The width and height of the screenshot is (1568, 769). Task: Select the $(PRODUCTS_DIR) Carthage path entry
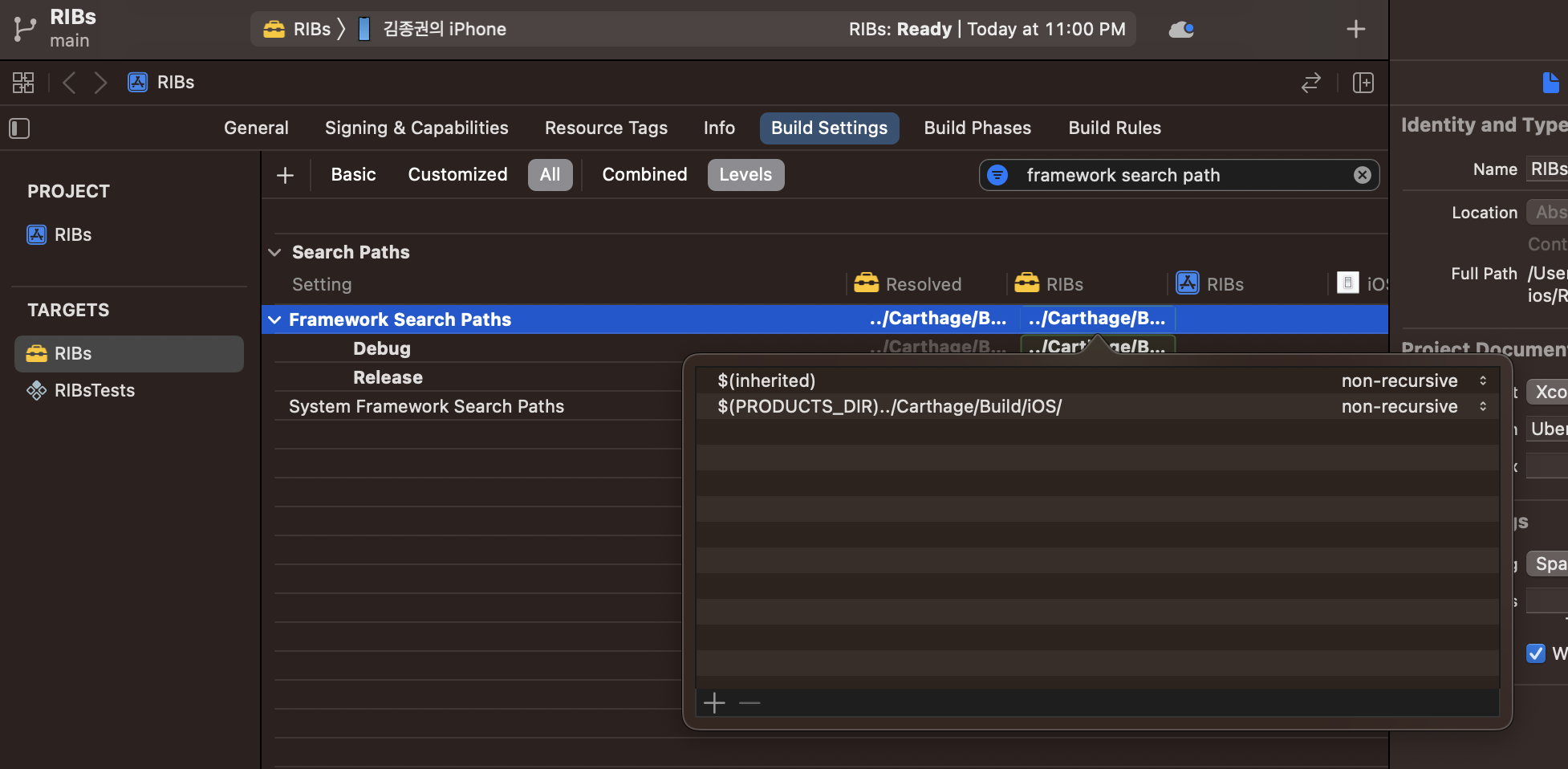point(889,407)
